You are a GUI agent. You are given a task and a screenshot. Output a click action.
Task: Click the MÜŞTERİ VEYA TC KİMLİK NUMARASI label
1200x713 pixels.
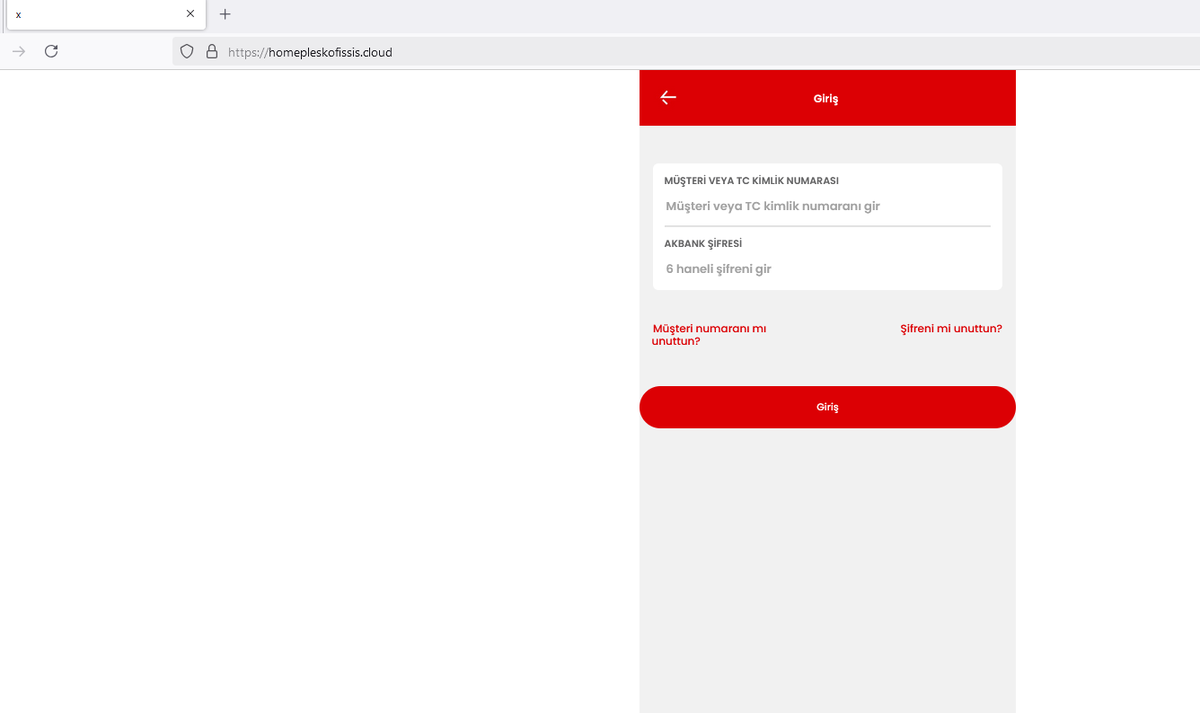[751, 181]
